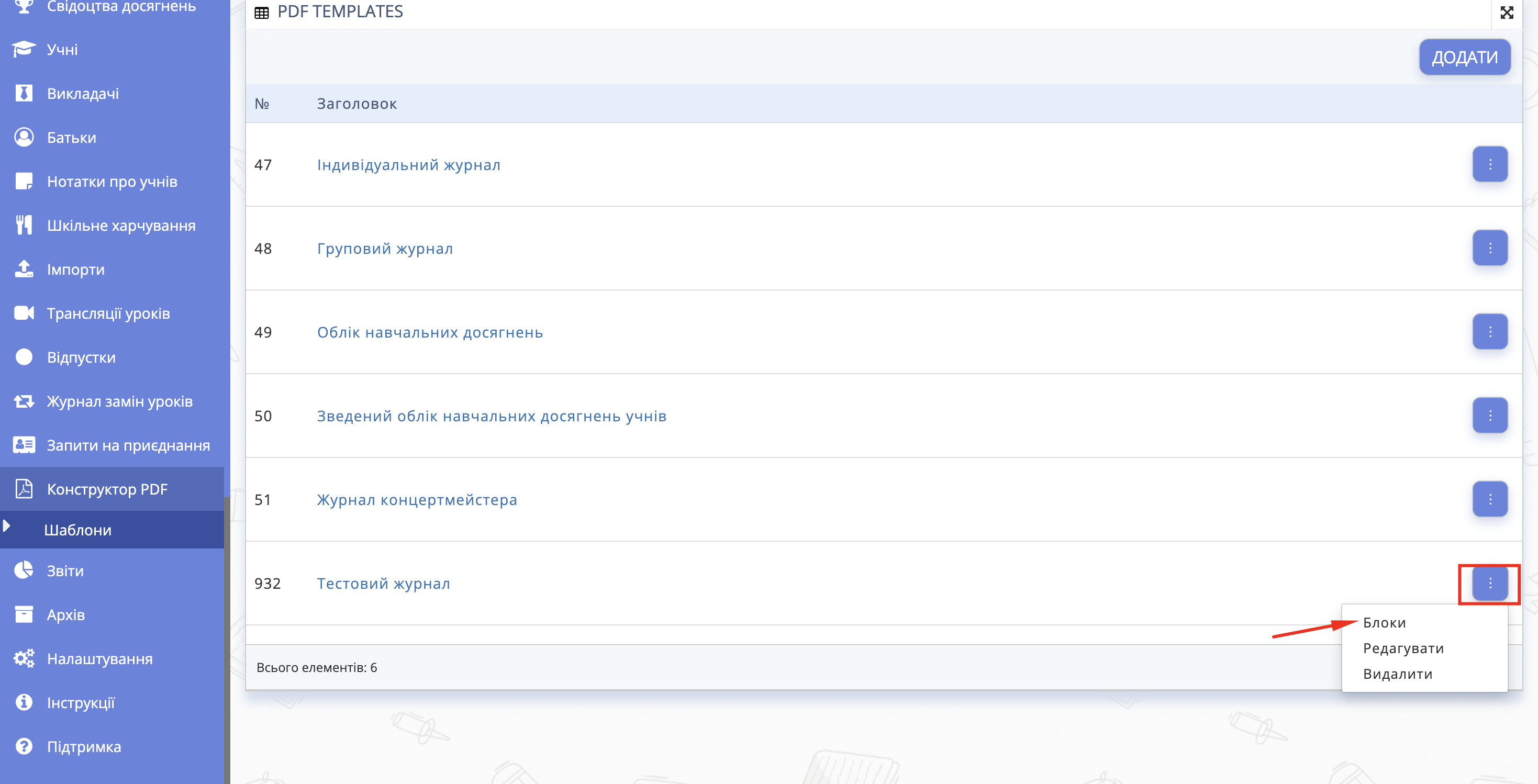Select Видалити from the dropdown menu
1538x784 pixels.
coord(1397,674)
